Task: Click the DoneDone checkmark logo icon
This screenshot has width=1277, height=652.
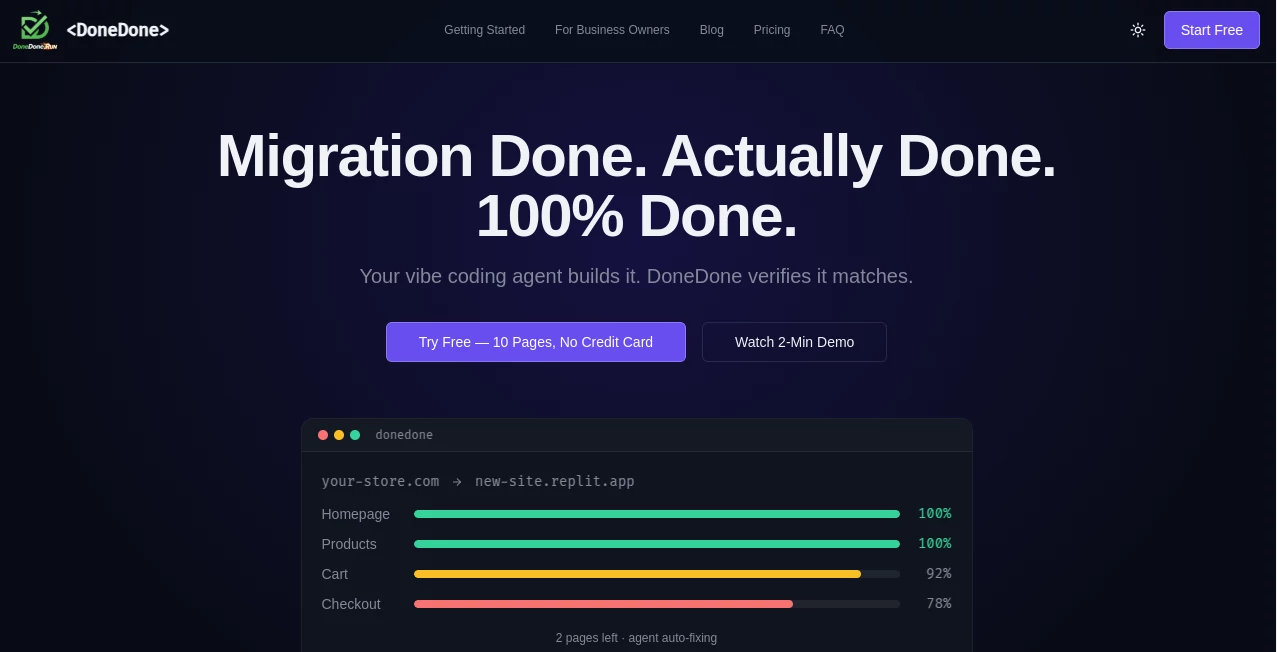Action: tap(35, 30)
